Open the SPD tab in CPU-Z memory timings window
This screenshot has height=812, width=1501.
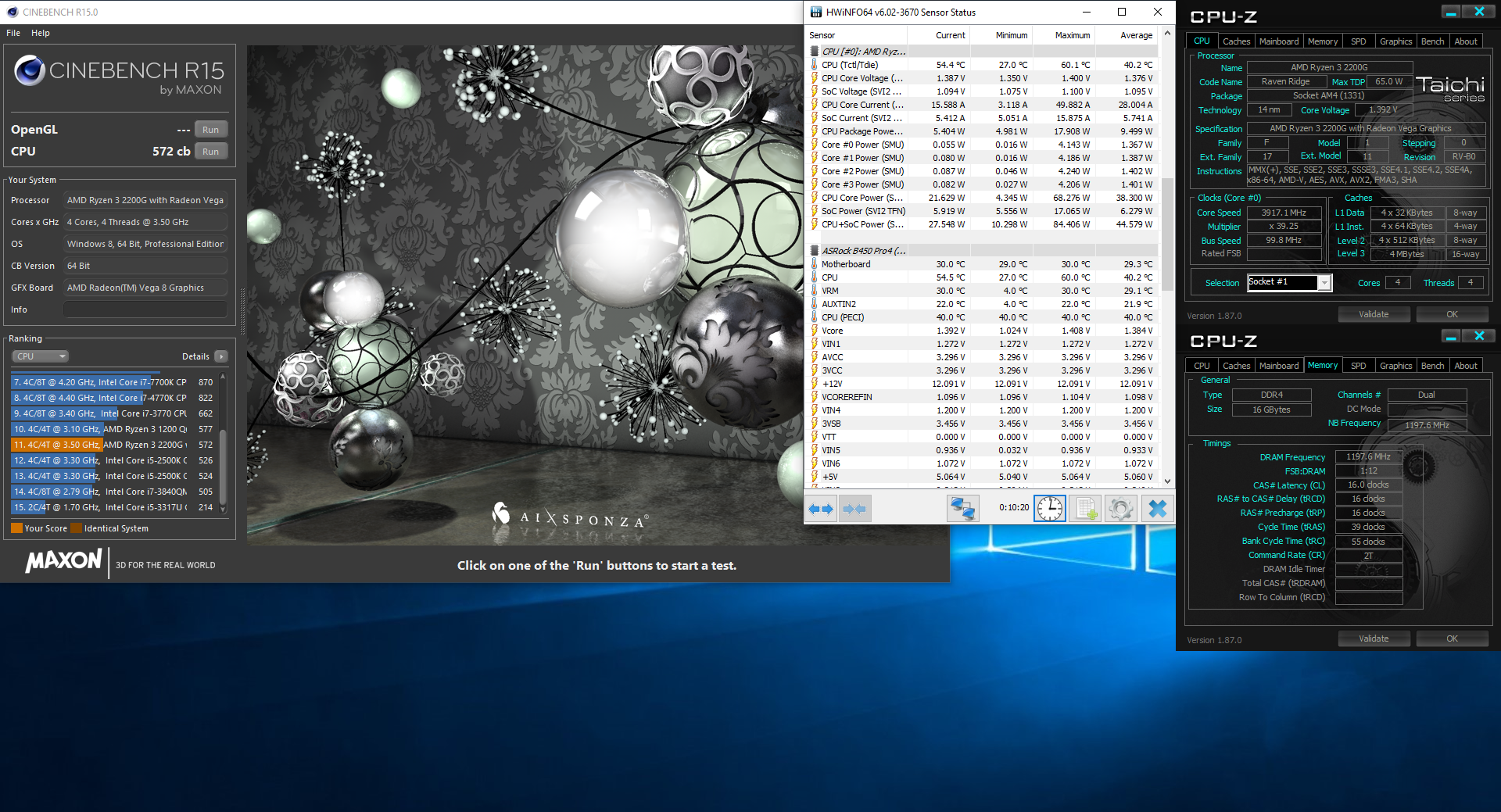(x=1359, y=366)
